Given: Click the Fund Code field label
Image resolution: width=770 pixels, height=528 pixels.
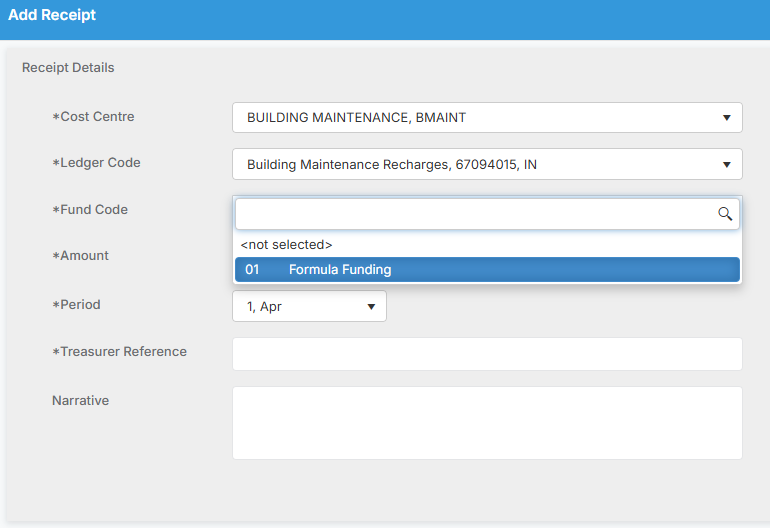Looking at the screenshot, I should coord(90,210).
